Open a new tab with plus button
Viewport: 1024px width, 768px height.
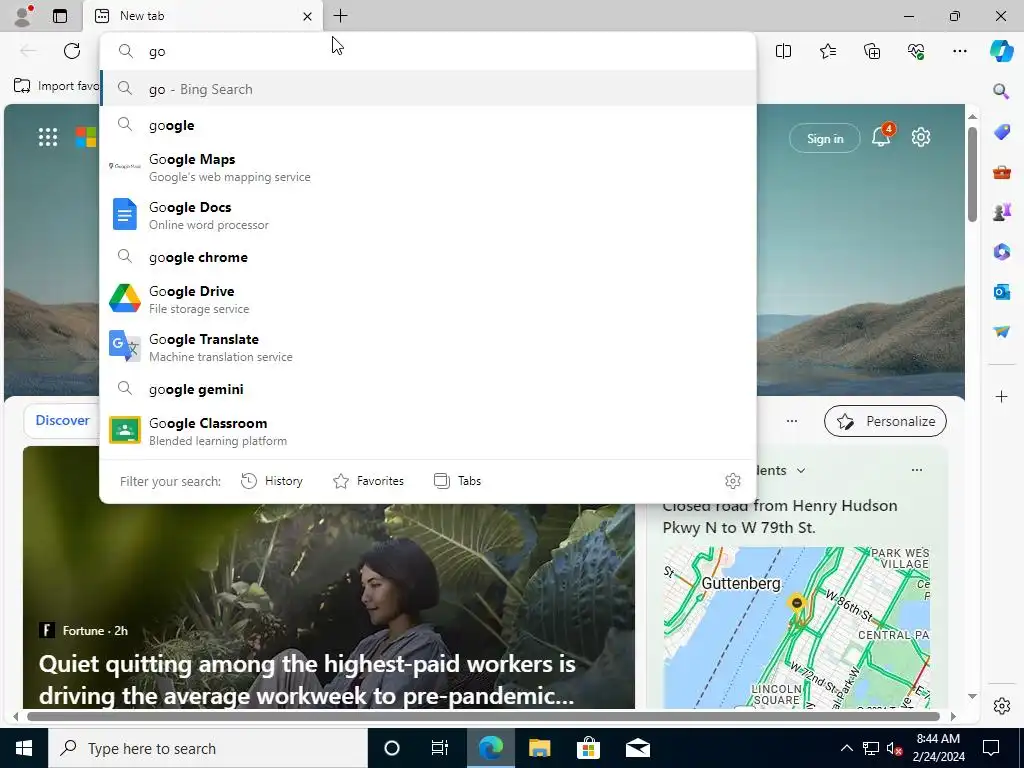[340, 16]
